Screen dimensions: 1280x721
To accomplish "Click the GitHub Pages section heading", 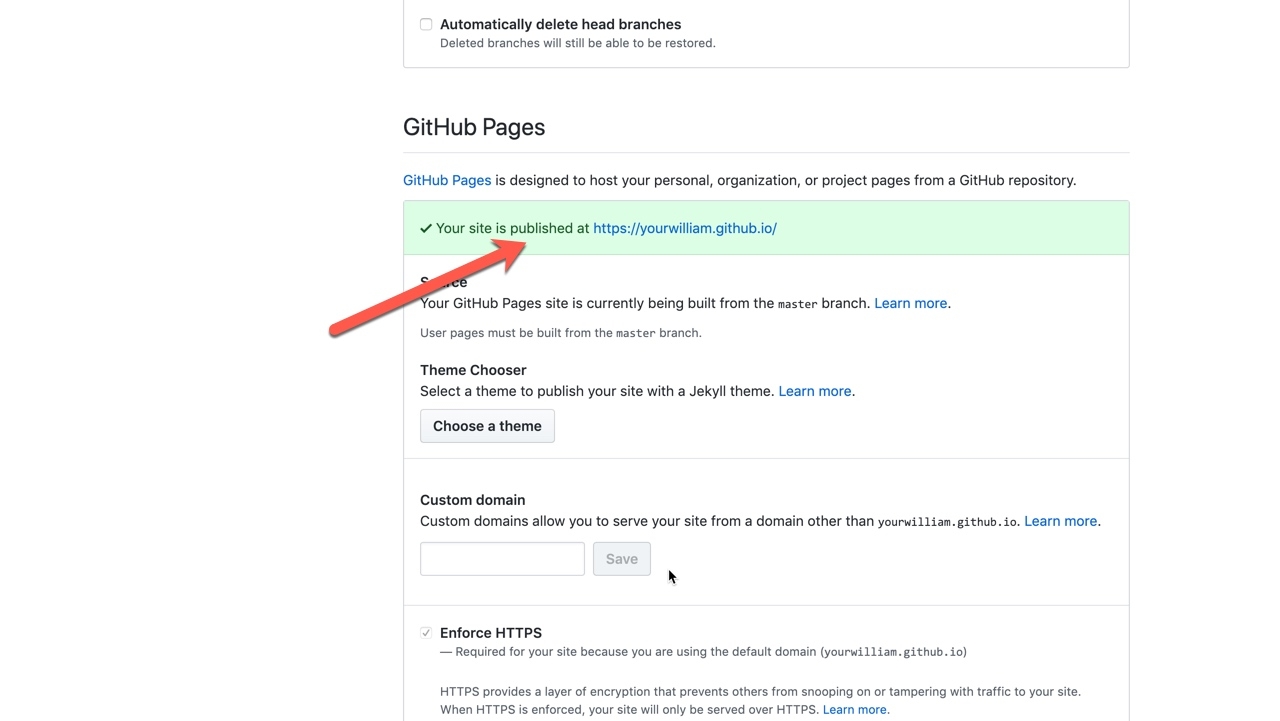I will point(474,127).
